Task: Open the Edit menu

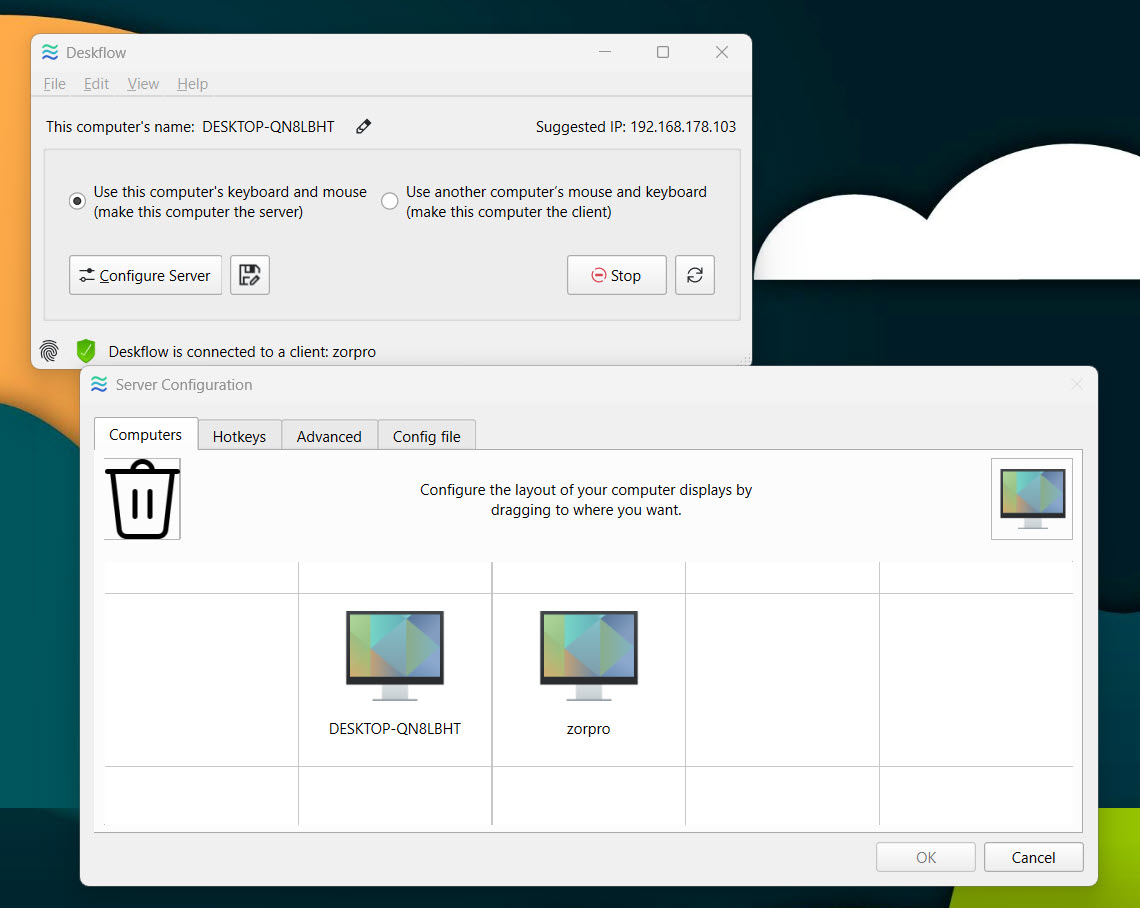Action: [x=96, y=84]
